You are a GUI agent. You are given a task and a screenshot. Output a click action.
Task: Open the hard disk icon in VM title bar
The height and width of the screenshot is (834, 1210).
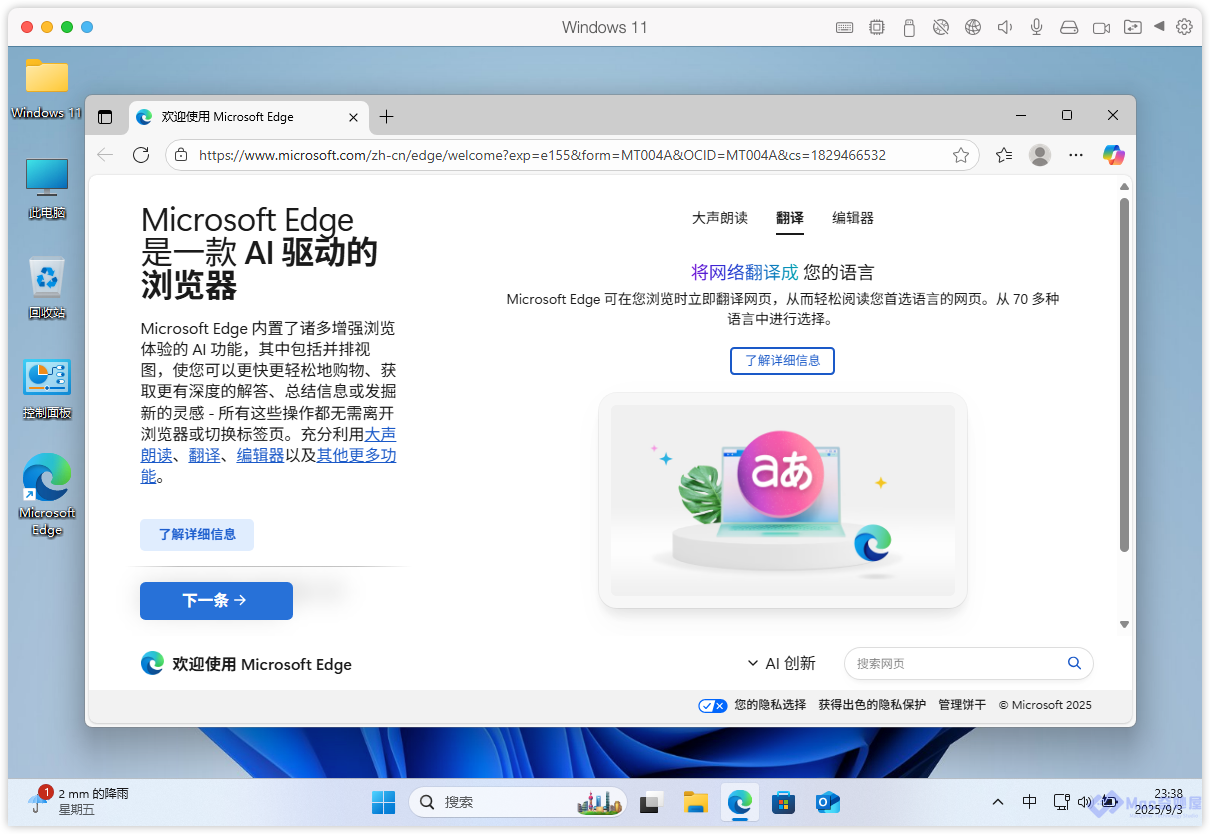point(1069,28)
